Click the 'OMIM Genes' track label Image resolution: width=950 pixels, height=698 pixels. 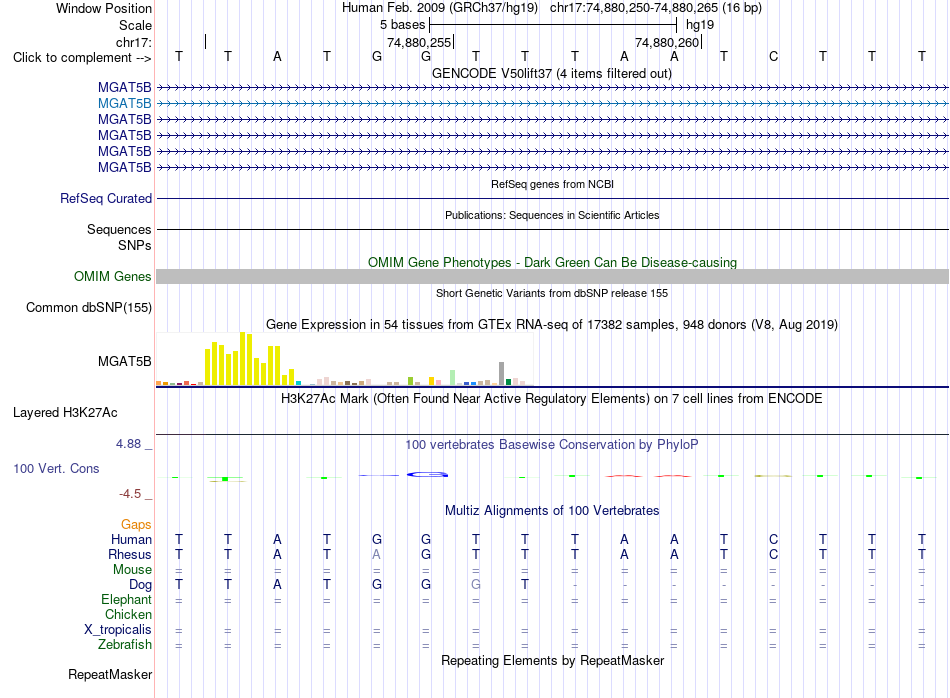(113, 276)
